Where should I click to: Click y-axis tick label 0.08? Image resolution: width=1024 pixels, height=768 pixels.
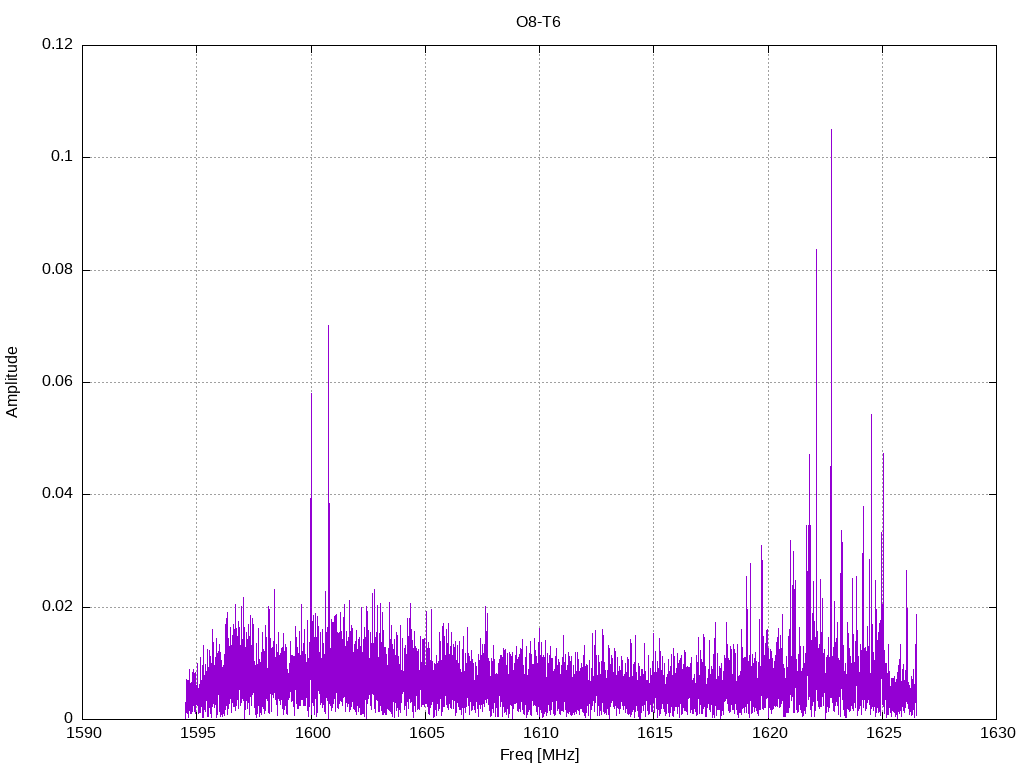click(57, 269)
